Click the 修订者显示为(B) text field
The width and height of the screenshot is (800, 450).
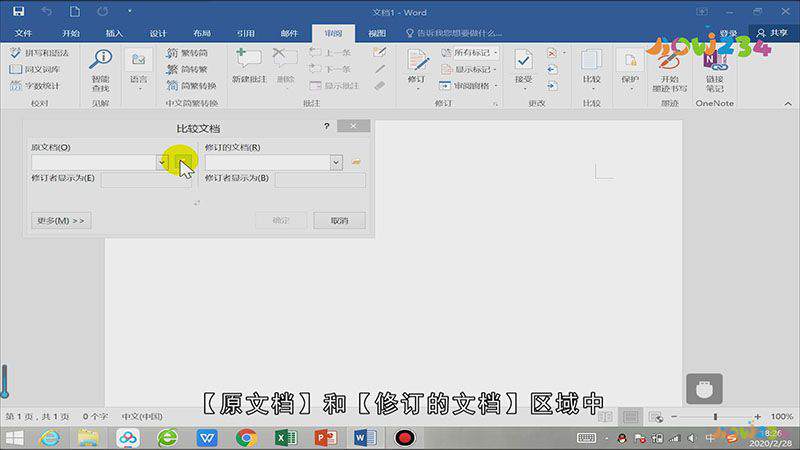320,180
